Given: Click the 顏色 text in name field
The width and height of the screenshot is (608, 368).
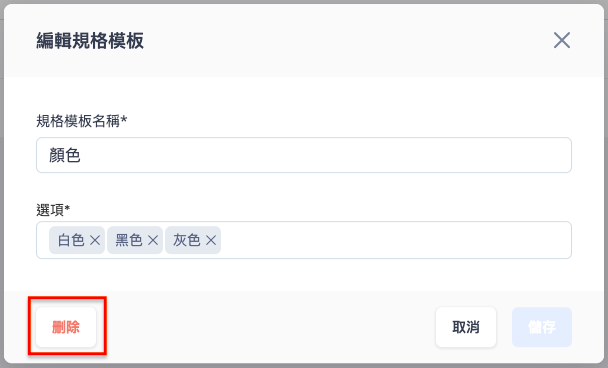Looking at the screenshot, I should (x=65, y=155).
